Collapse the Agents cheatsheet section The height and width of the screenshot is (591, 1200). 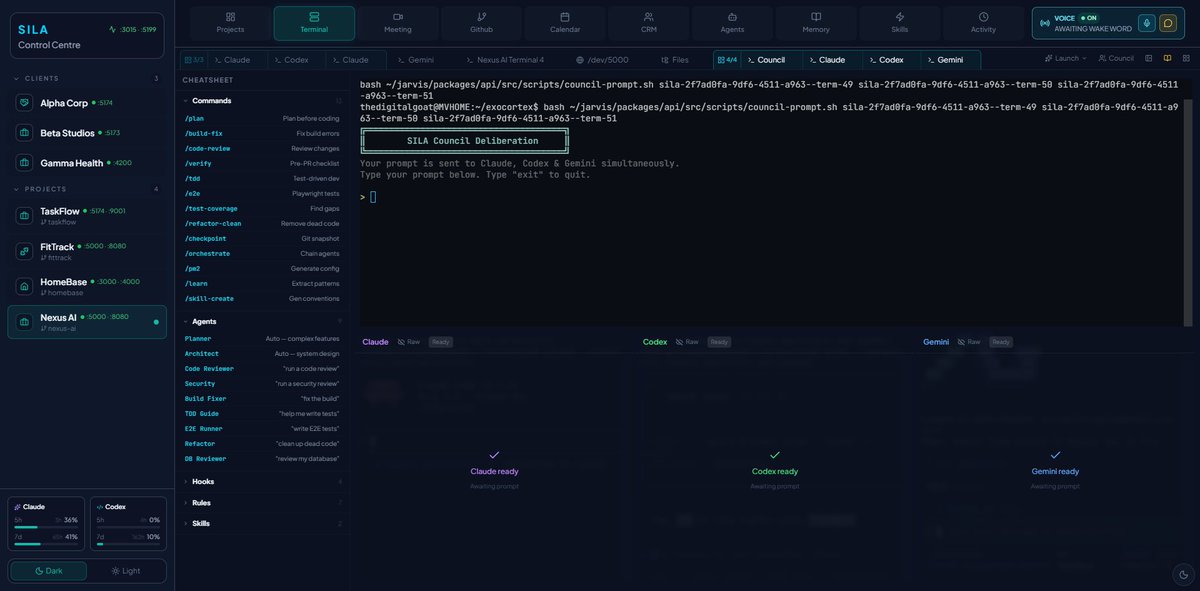tap(264, 321)
